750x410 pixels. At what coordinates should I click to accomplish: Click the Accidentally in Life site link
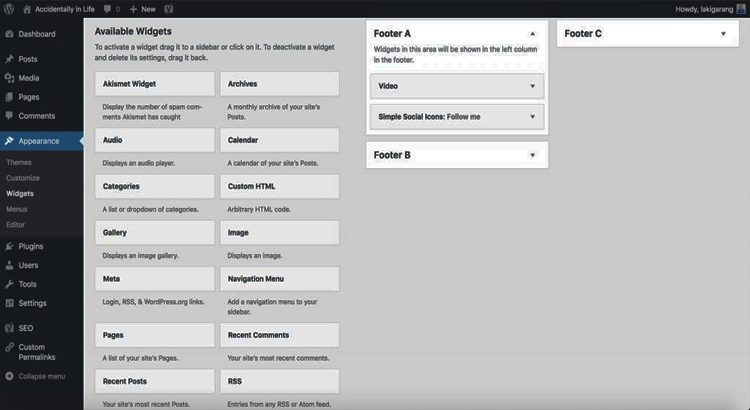pos(68,8)
